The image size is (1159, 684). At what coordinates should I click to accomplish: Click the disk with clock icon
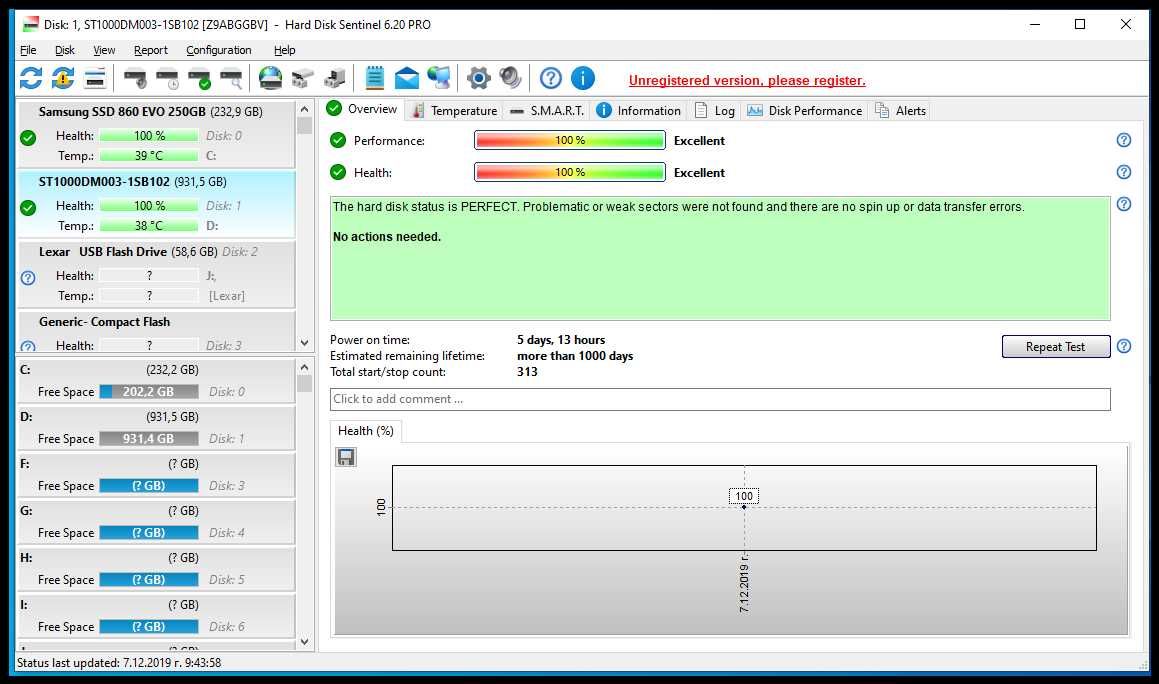[x=168, y=78]
